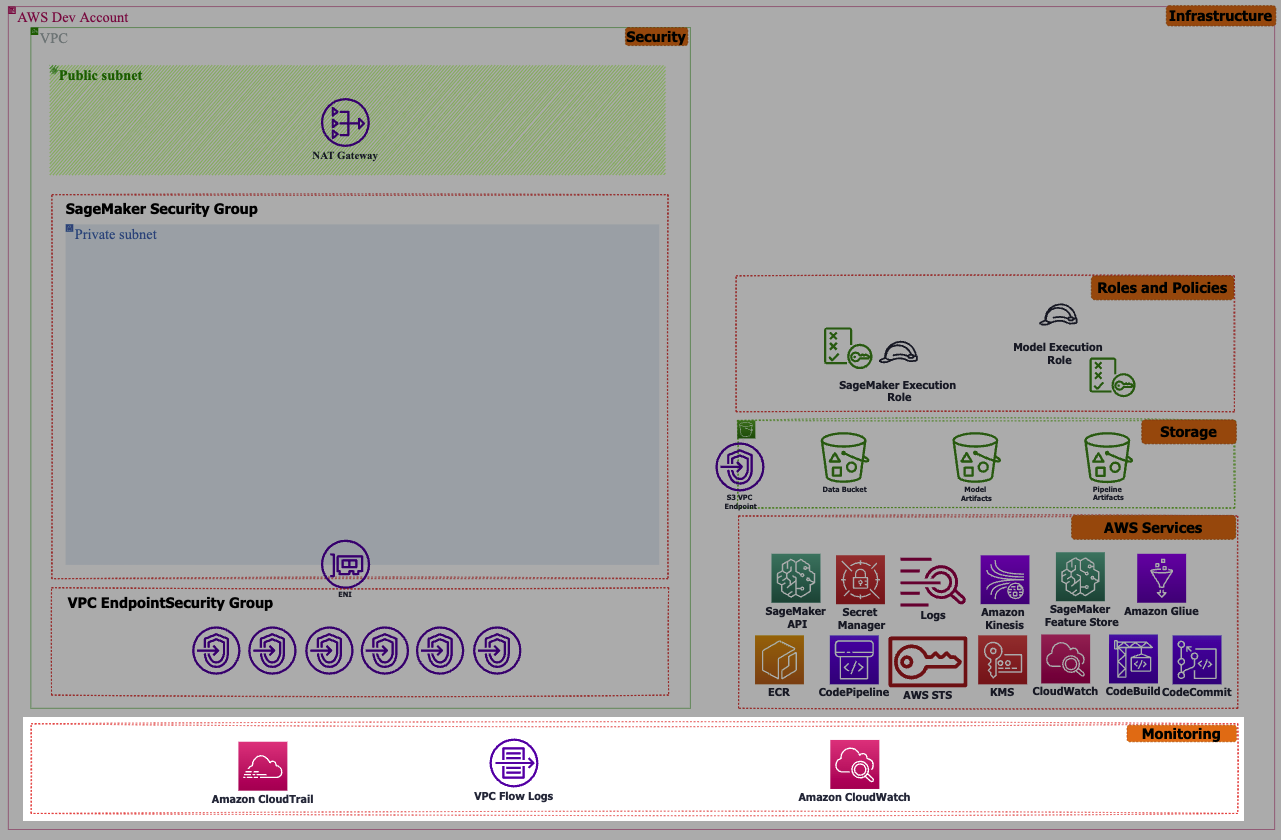Select the Monitoring tag
1281x840 pixels.
click(x=1181, y=734)
